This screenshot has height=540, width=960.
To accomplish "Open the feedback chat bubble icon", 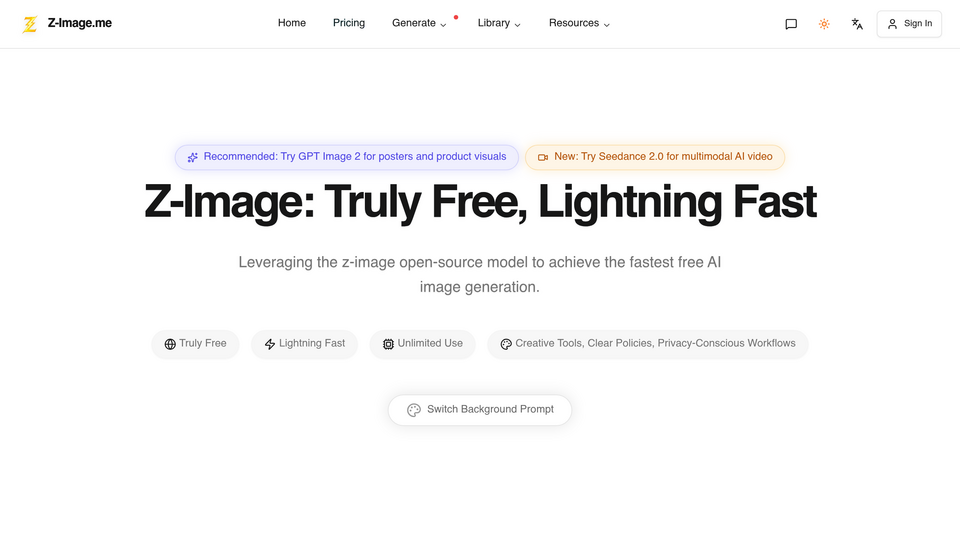I will pos(791,24).
